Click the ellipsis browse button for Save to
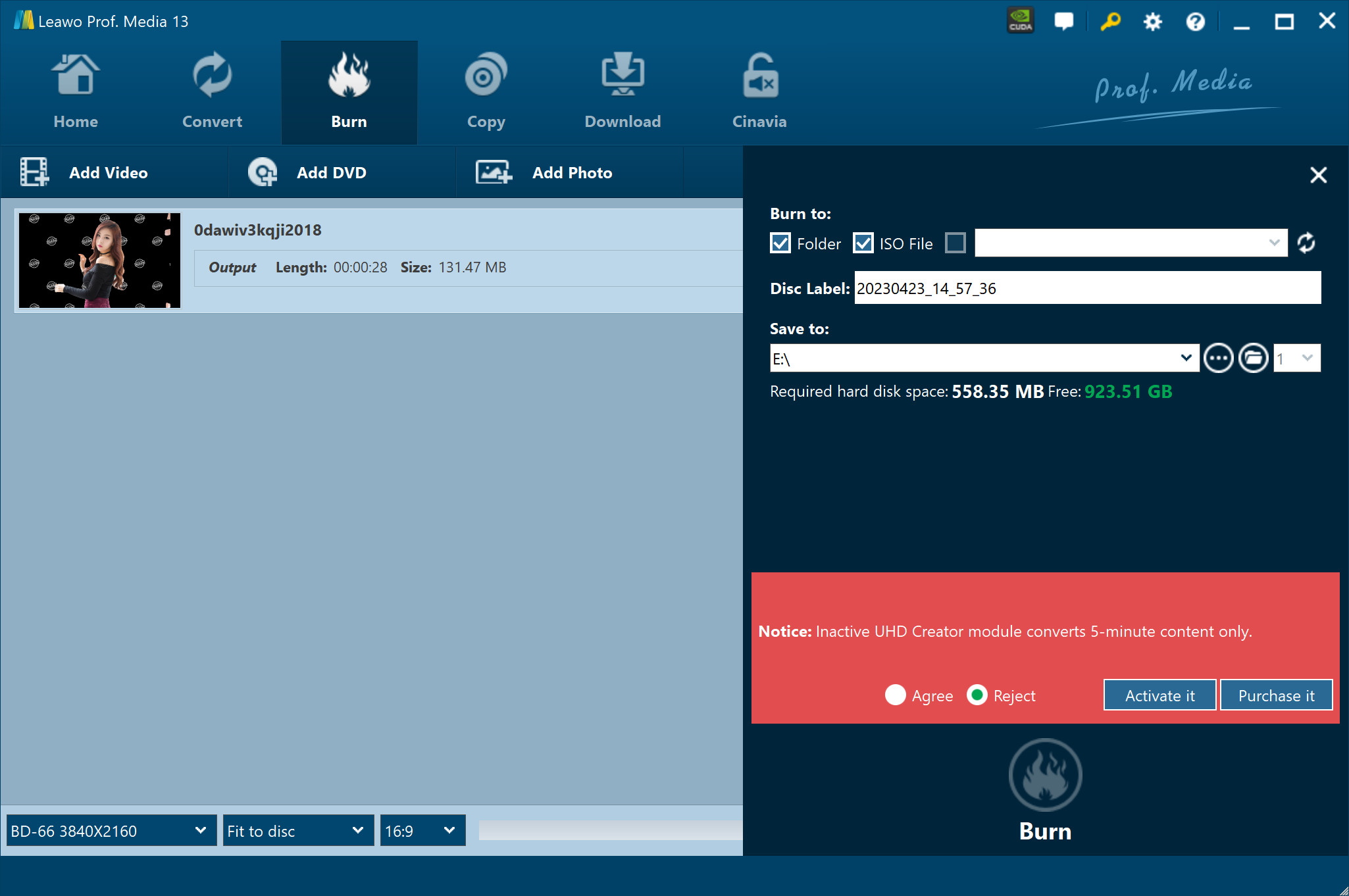Screen dimensions: 1349x896 (x=1218, y=359)
